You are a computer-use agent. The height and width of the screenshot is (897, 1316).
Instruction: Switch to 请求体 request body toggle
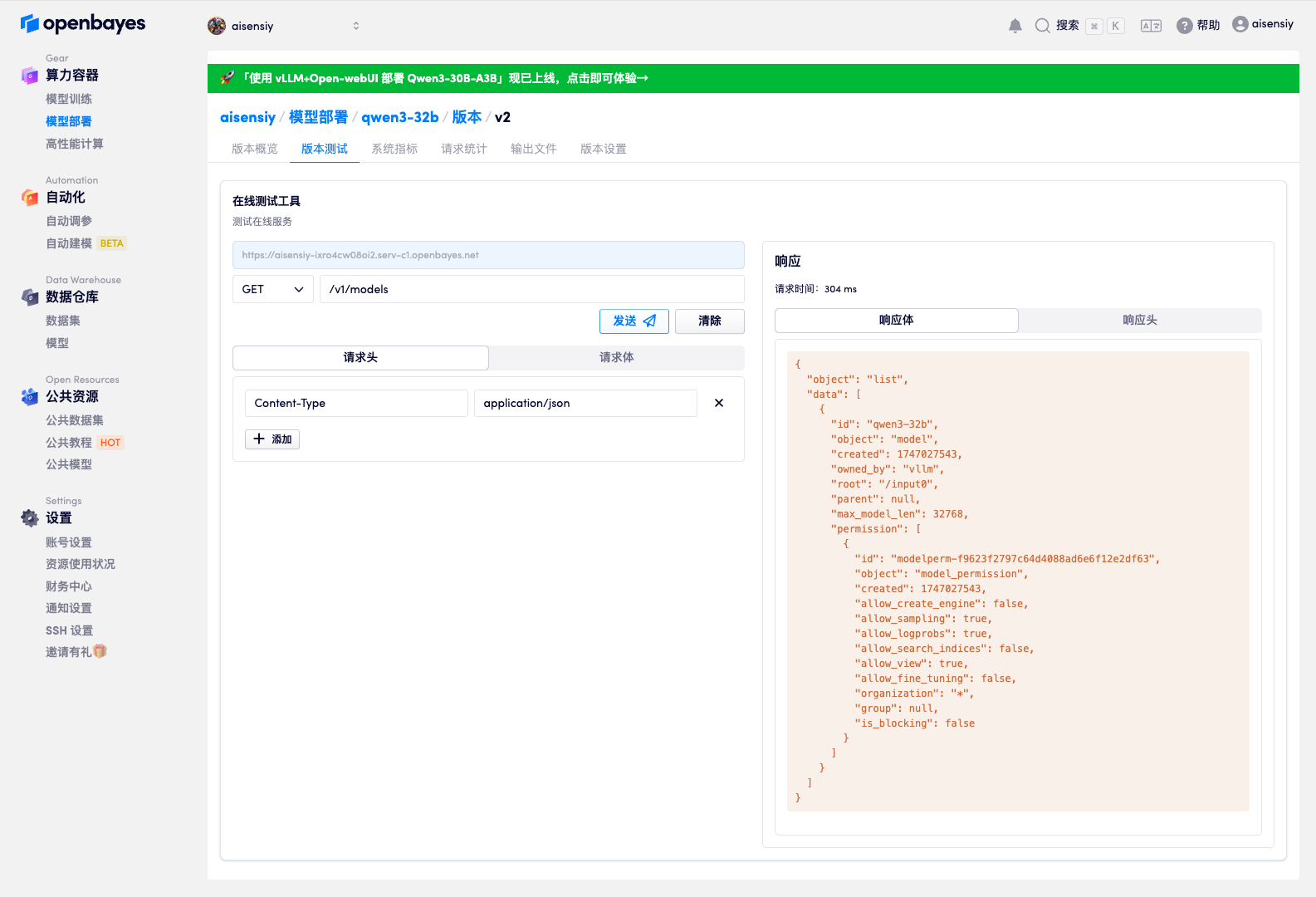pyautogui.click(x=616, y=357)
